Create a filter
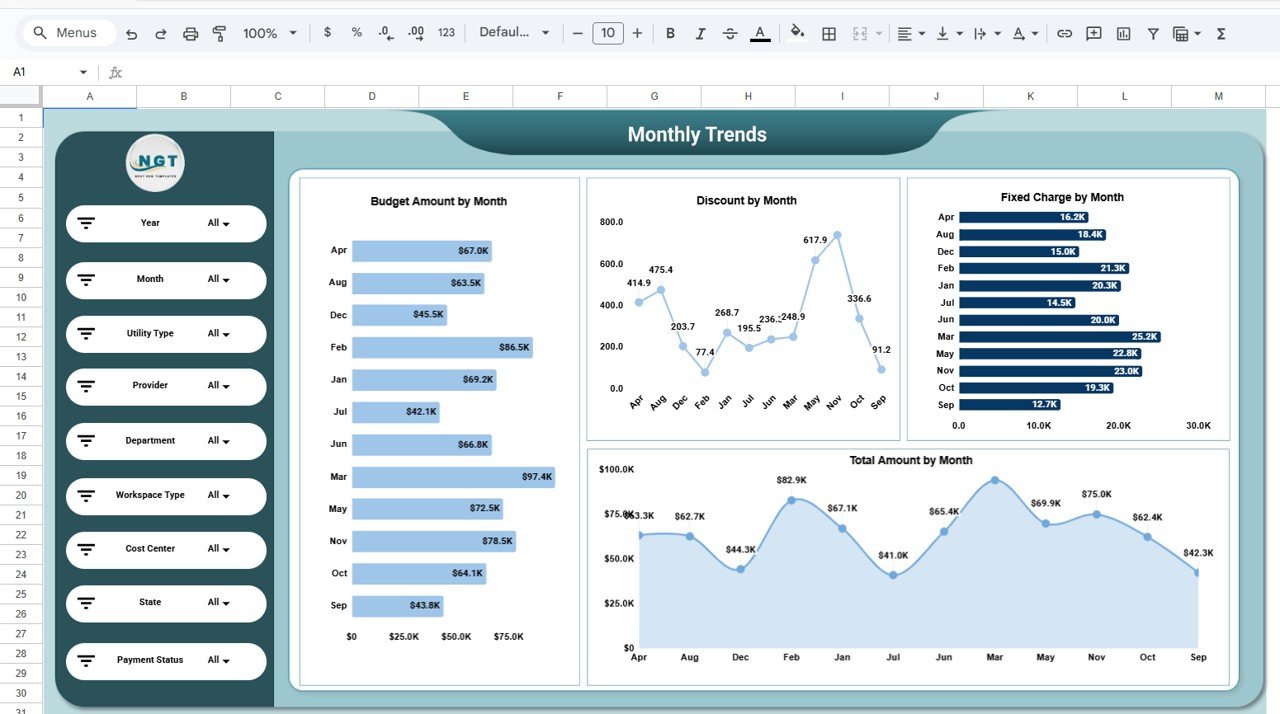This screenshot has height=714, width=1280. (1153, 33)
